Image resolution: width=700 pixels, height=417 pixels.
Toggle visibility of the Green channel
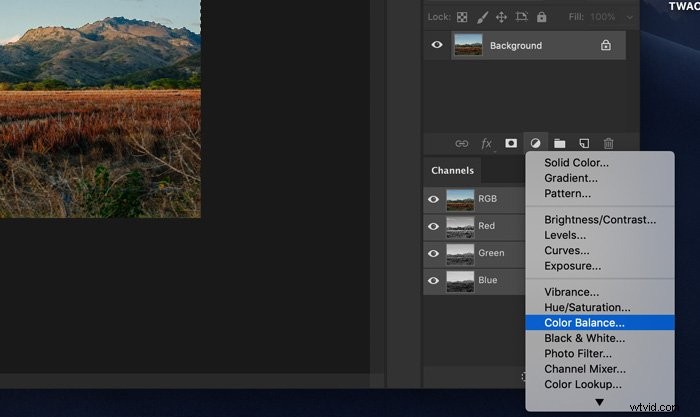[433, 254]
